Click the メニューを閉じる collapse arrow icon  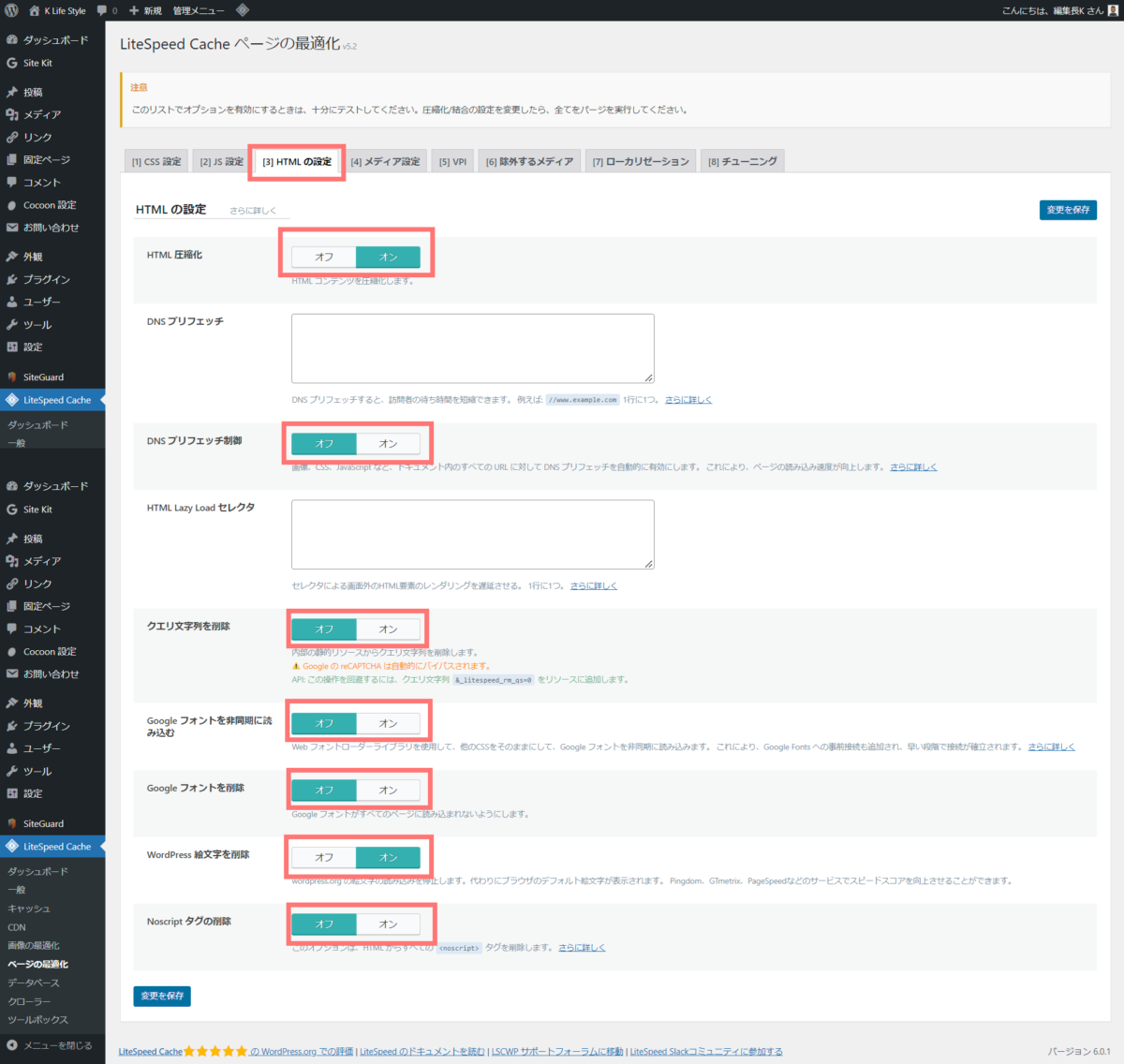click(x=11, y=1045)
